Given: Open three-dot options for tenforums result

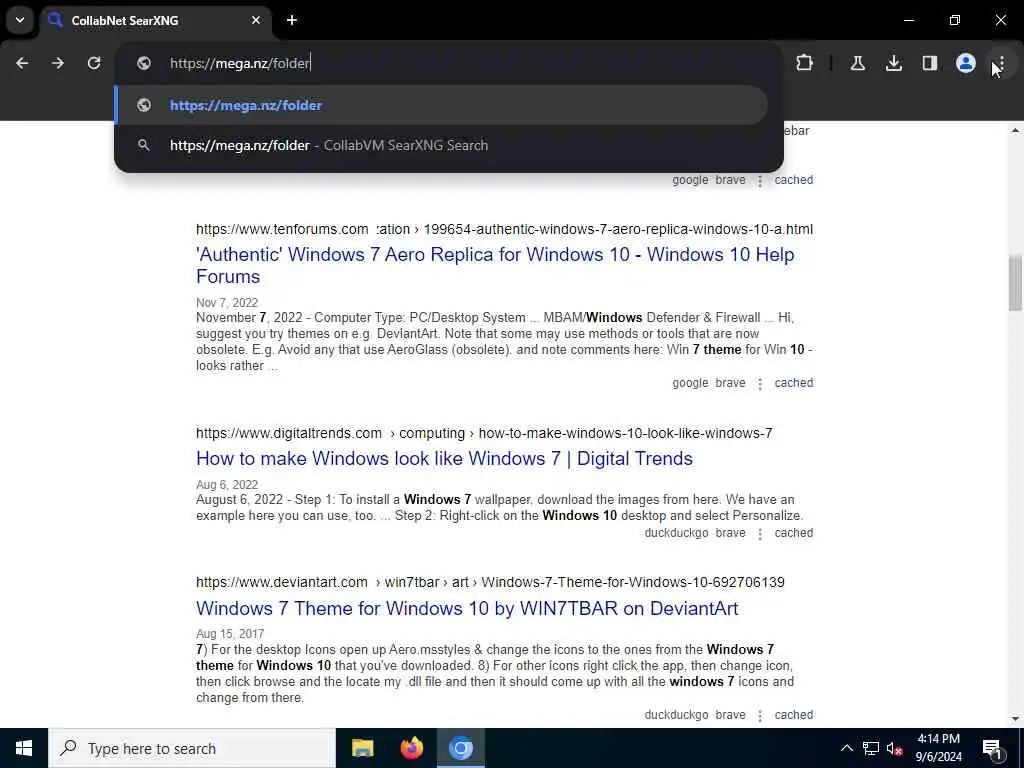Looking at the screenshot, I should click(760, 384).
